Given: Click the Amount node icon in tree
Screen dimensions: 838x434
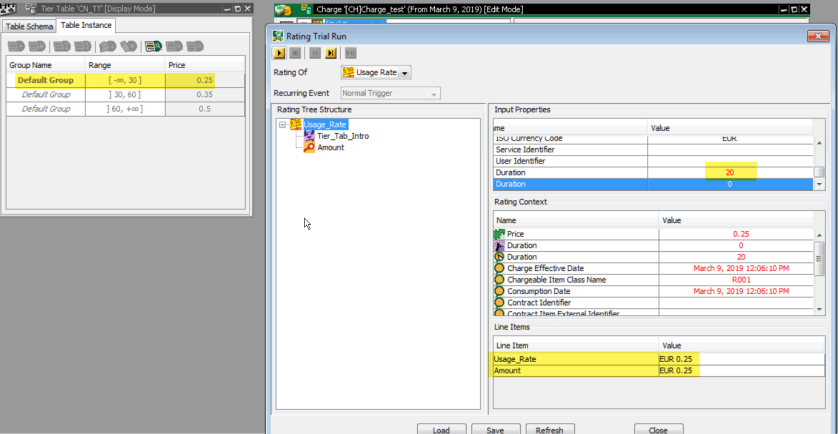Looking at the screenshot, I should (309, 147).
